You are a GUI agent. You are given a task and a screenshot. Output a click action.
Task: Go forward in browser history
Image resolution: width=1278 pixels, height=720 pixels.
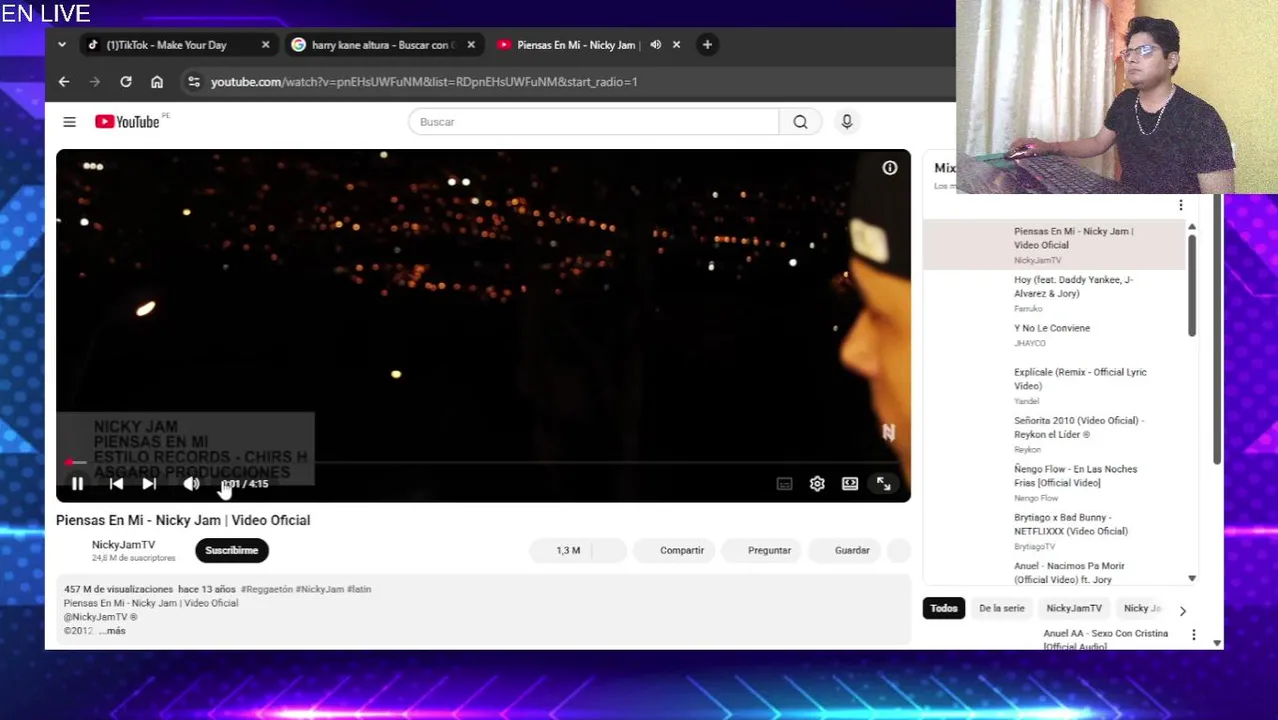click(95, 82)
